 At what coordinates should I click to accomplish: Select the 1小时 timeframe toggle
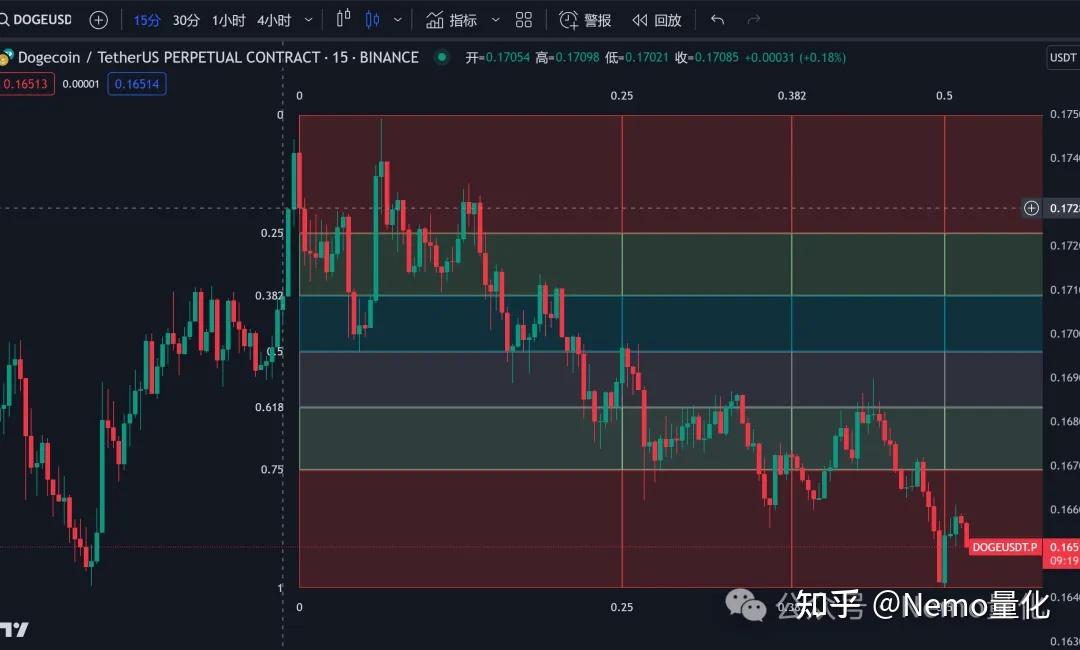pos(228,19)
